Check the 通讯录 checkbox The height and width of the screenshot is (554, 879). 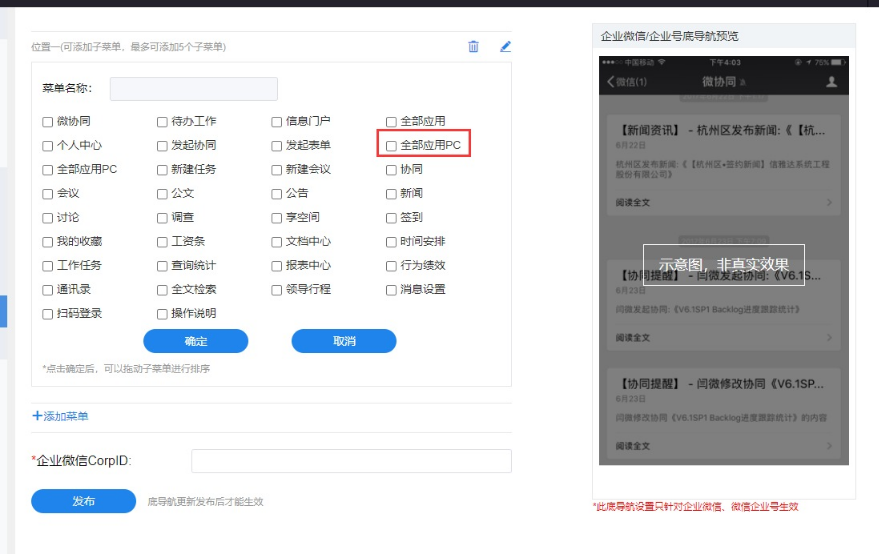47,290
